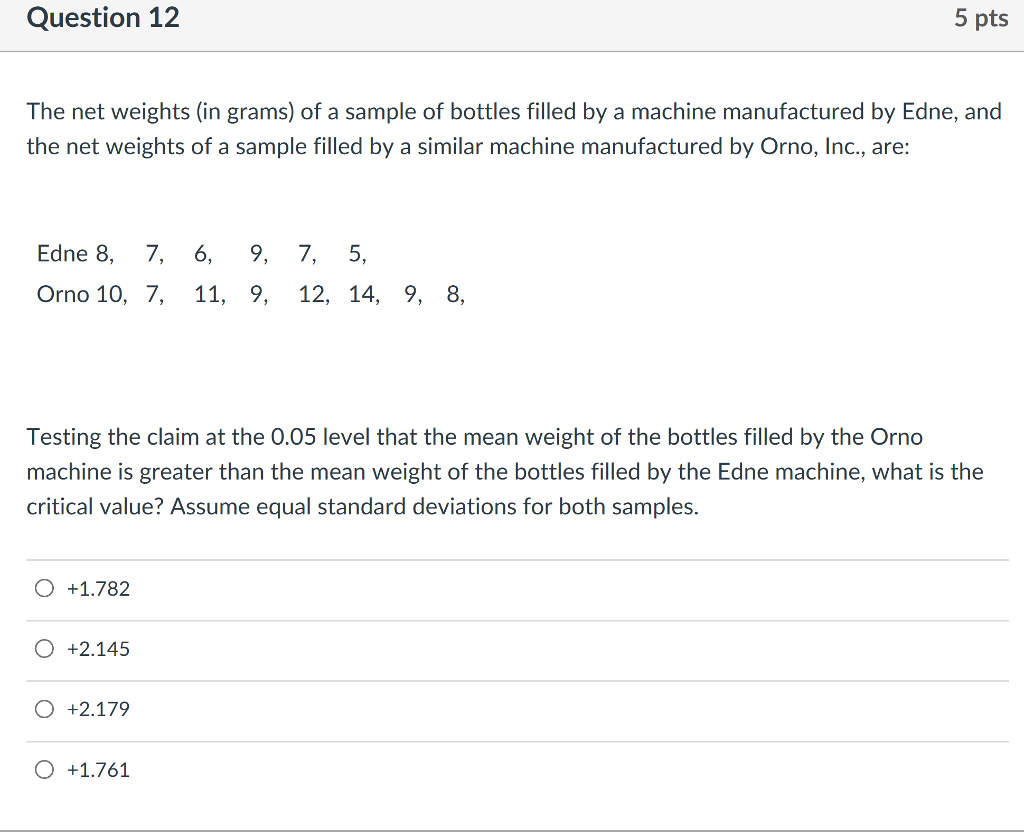Click the +1.782 answer option row
This screenshot has height=836, width=1024.
pyautogui.click(x=400, y=588)
